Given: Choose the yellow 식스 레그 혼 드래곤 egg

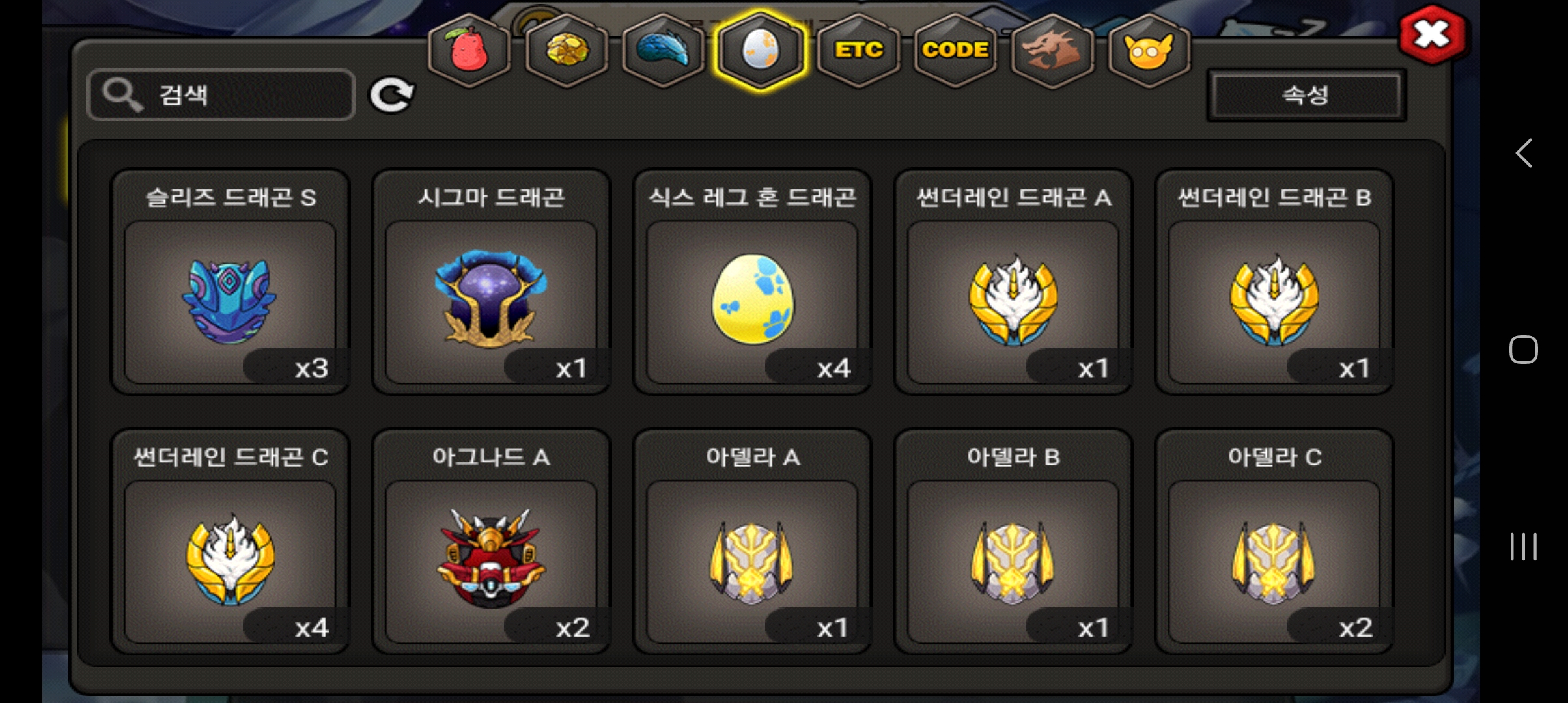Looking at the screenshot, I should click(x=752, y=282).
